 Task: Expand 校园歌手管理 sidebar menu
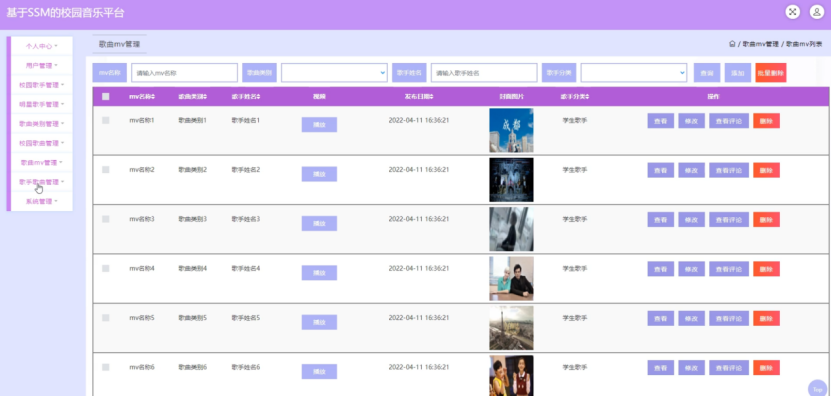pyautogui.click(x=41, y=85)
